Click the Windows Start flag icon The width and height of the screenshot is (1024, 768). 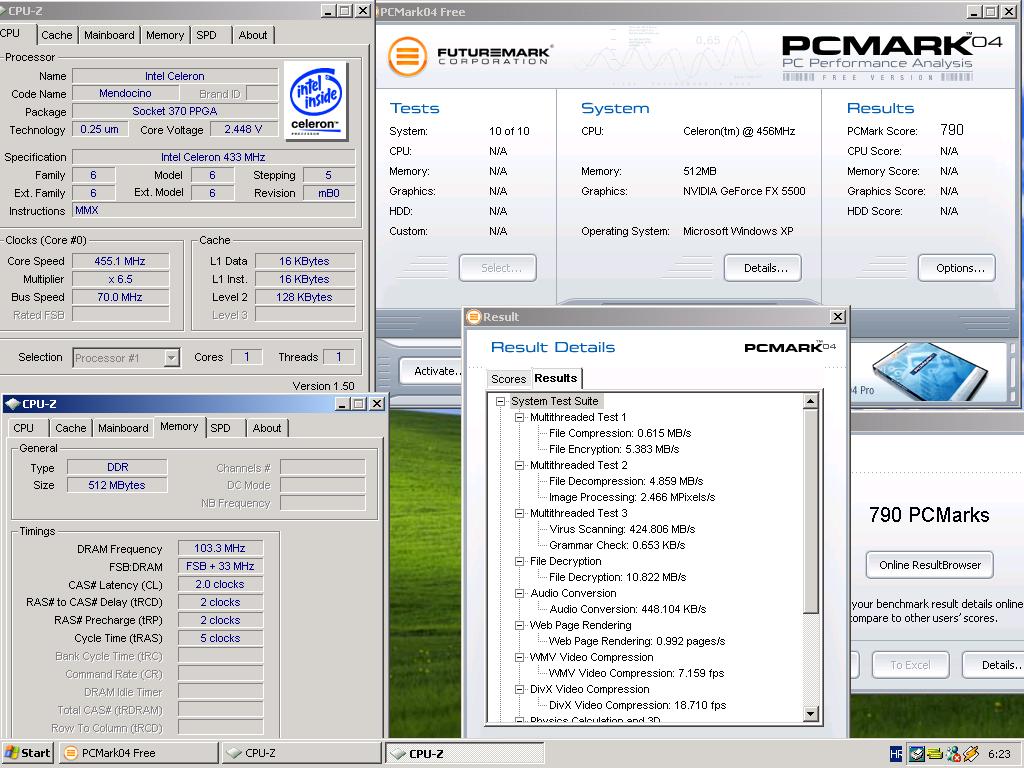[12, 753]
